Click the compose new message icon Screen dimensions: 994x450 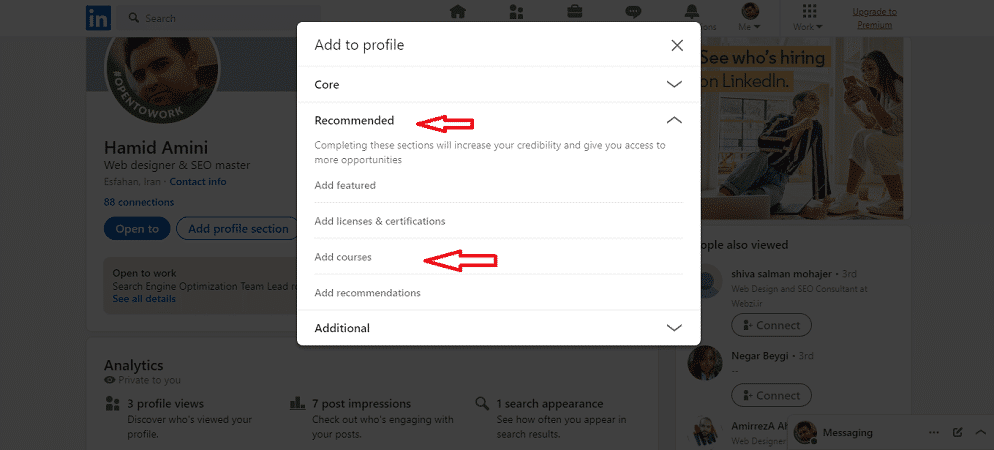957,432
